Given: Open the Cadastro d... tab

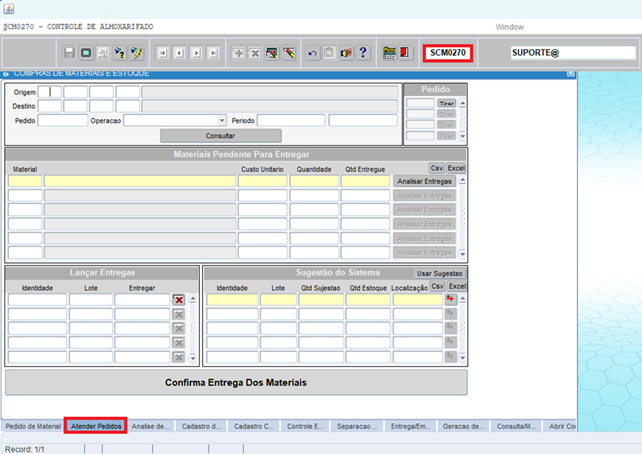Looking at the screenshot, I should [x=201, y=426].
